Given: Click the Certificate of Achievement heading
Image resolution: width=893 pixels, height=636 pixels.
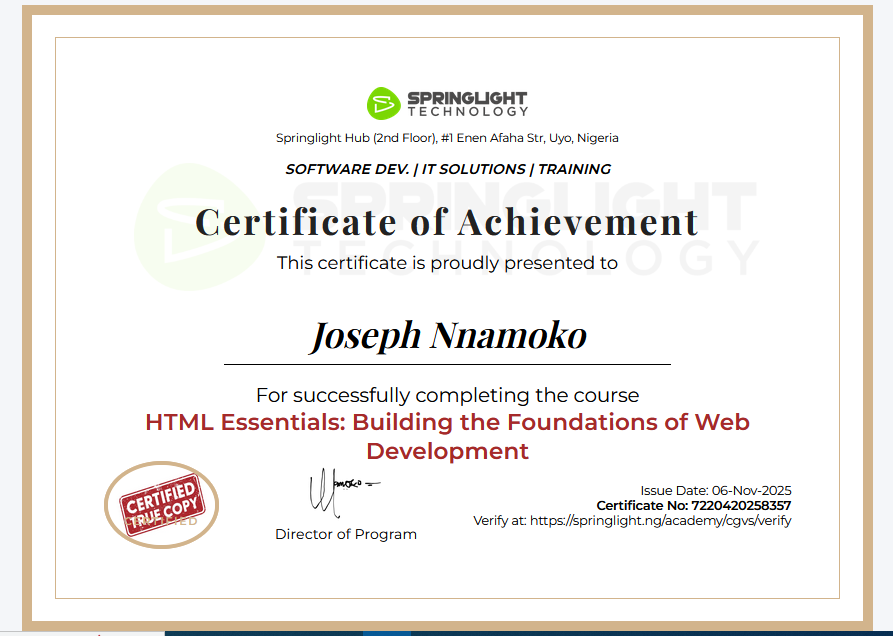Looking at the screenshot, I should click(x=447, y=221).
